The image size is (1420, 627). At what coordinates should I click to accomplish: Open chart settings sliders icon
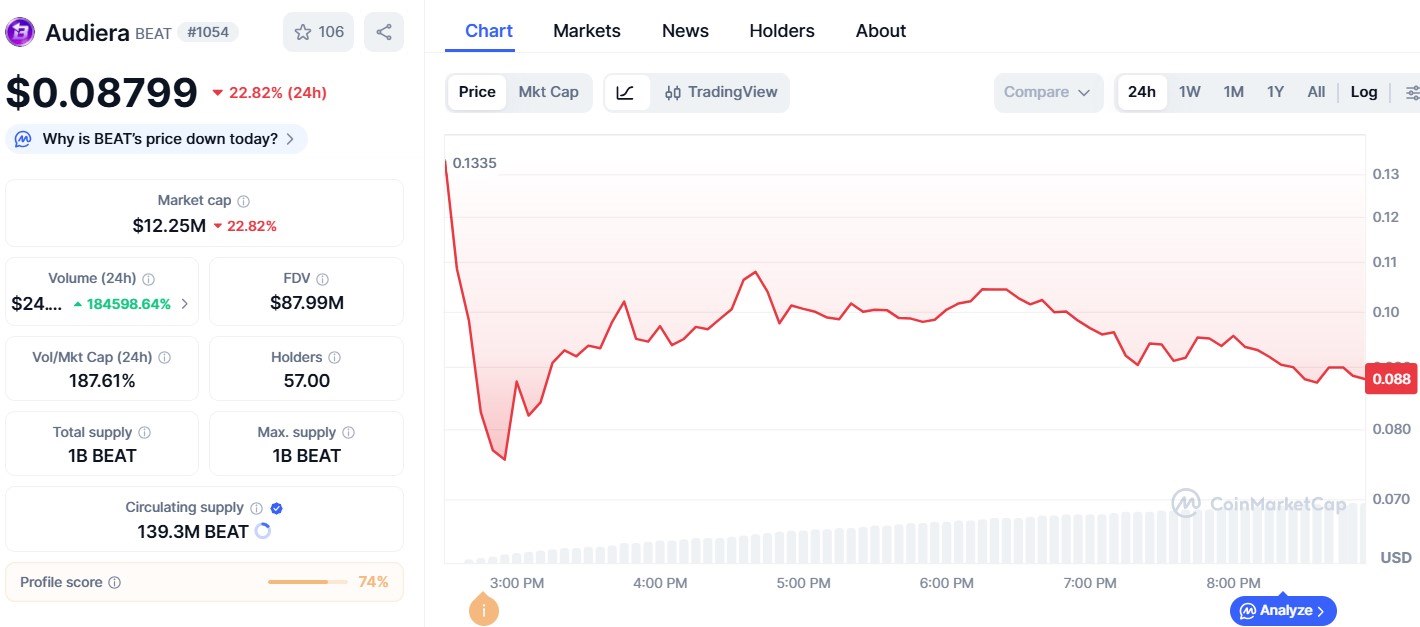click(1411, 93)
